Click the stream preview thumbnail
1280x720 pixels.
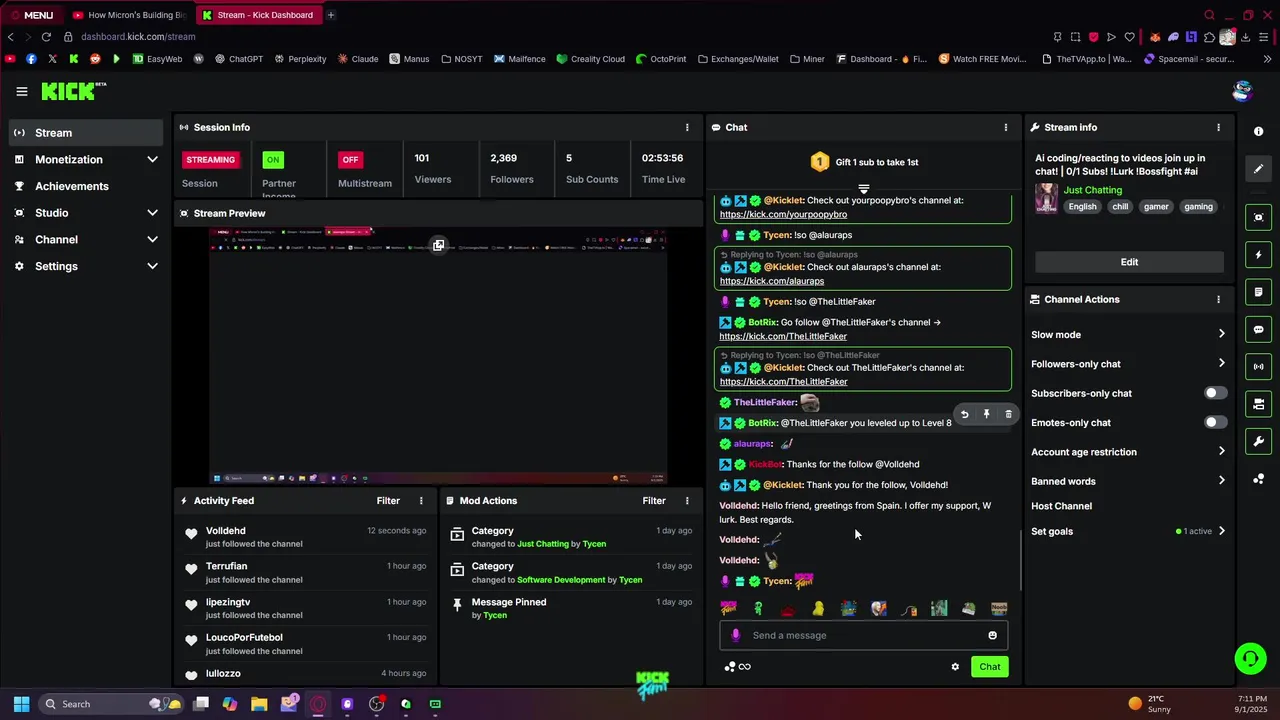[438, 356]
